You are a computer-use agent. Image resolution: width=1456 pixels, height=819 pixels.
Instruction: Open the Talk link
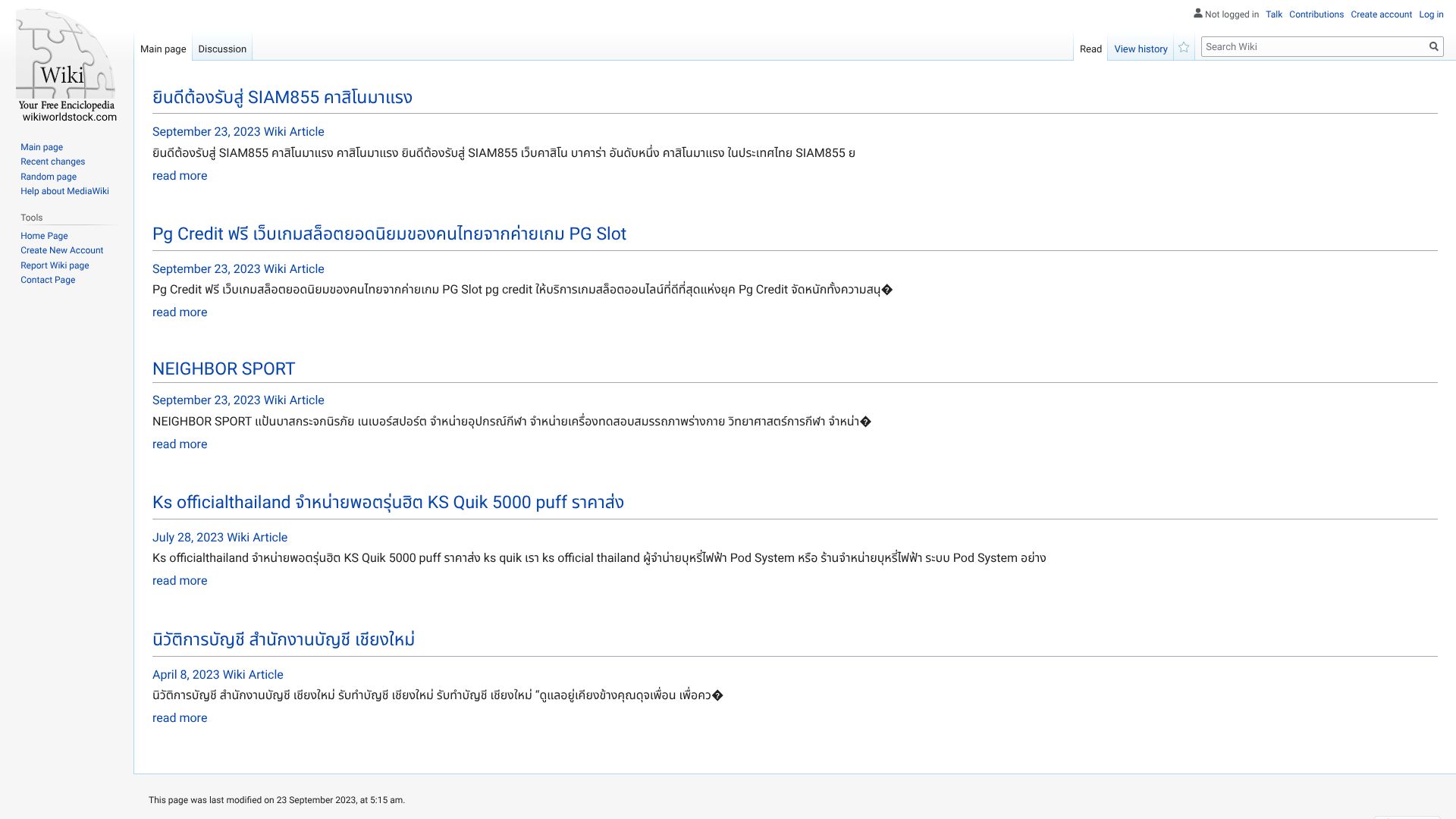click(1274, 14)
